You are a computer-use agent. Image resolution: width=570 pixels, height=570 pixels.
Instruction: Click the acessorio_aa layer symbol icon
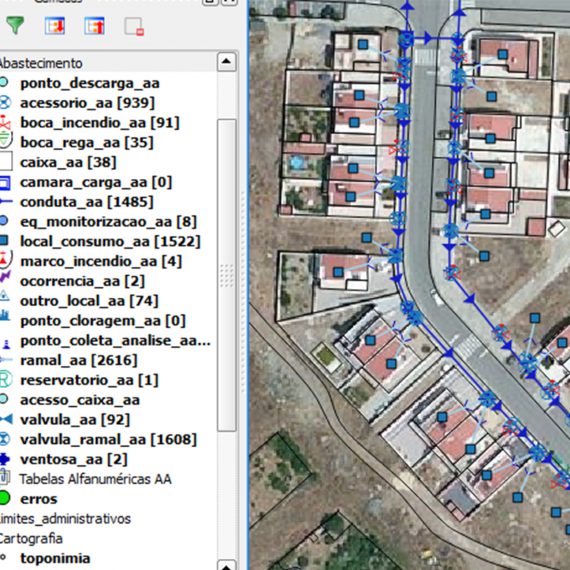5,103
